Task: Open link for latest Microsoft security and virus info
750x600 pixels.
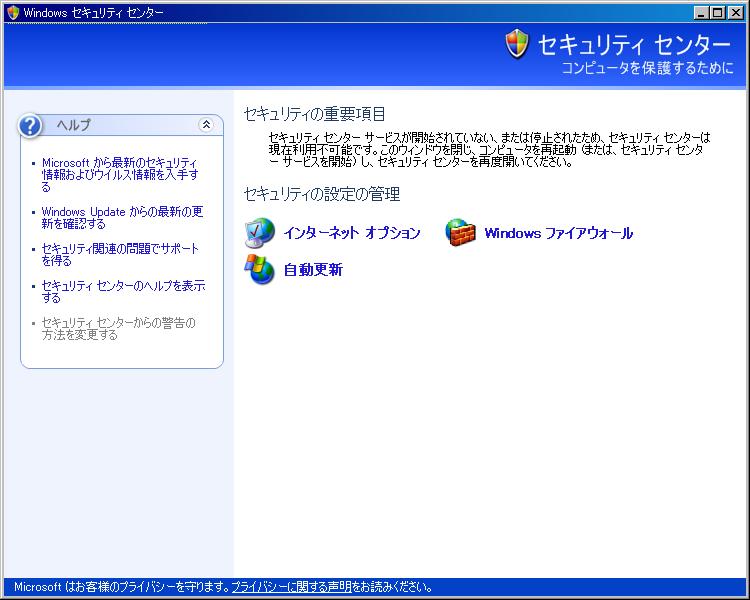Action: (120, 174)
